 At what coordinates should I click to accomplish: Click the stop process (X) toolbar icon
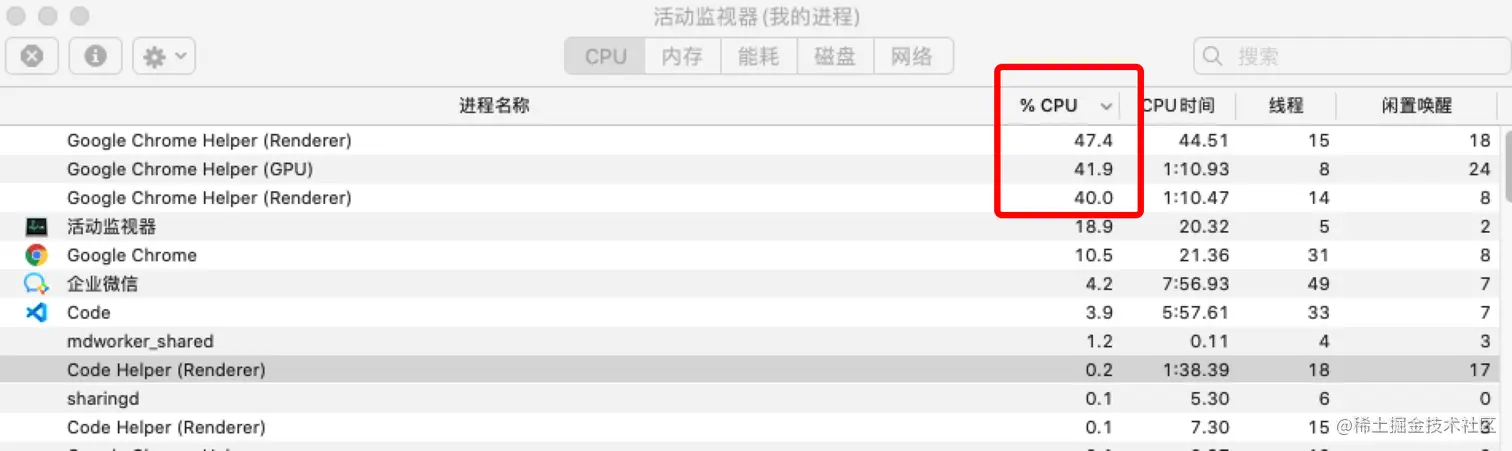[x=32, y=57]
